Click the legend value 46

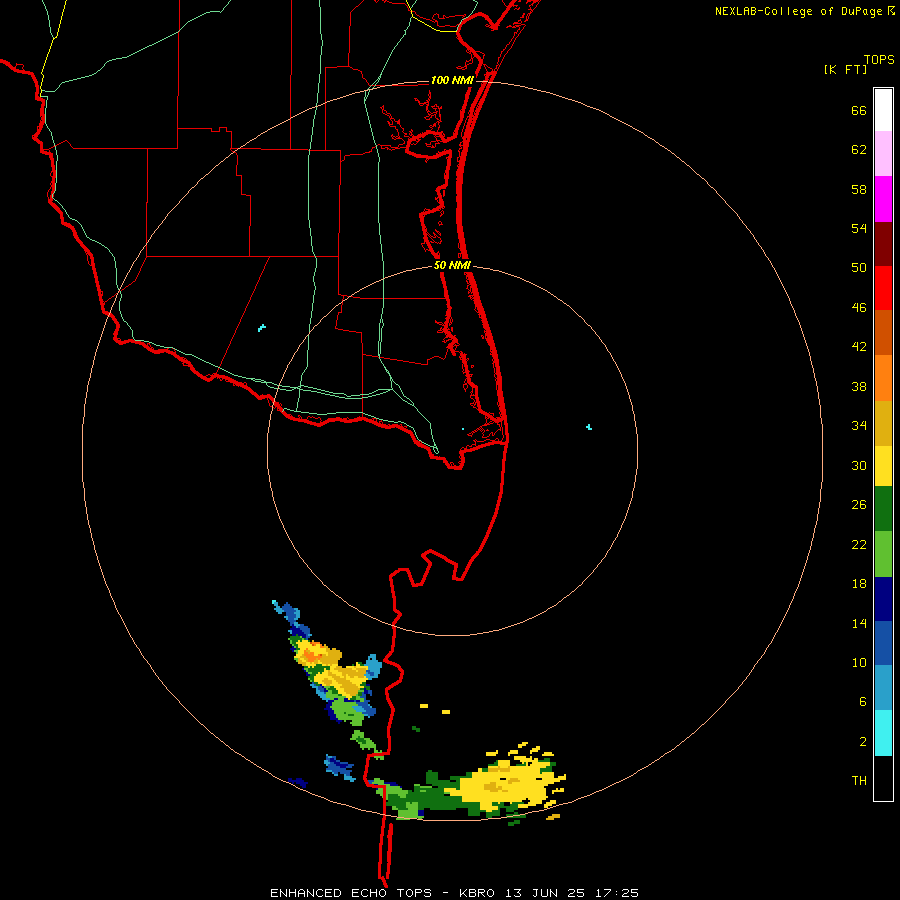pos(859,308)
